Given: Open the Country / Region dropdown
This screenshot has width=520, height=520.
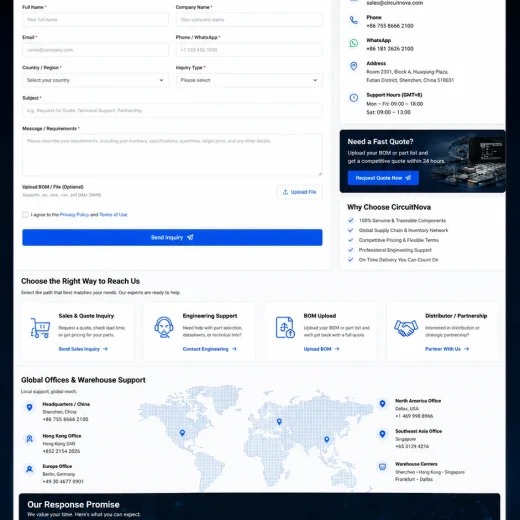Looking at the screenshot, I should tap(95, 80).
